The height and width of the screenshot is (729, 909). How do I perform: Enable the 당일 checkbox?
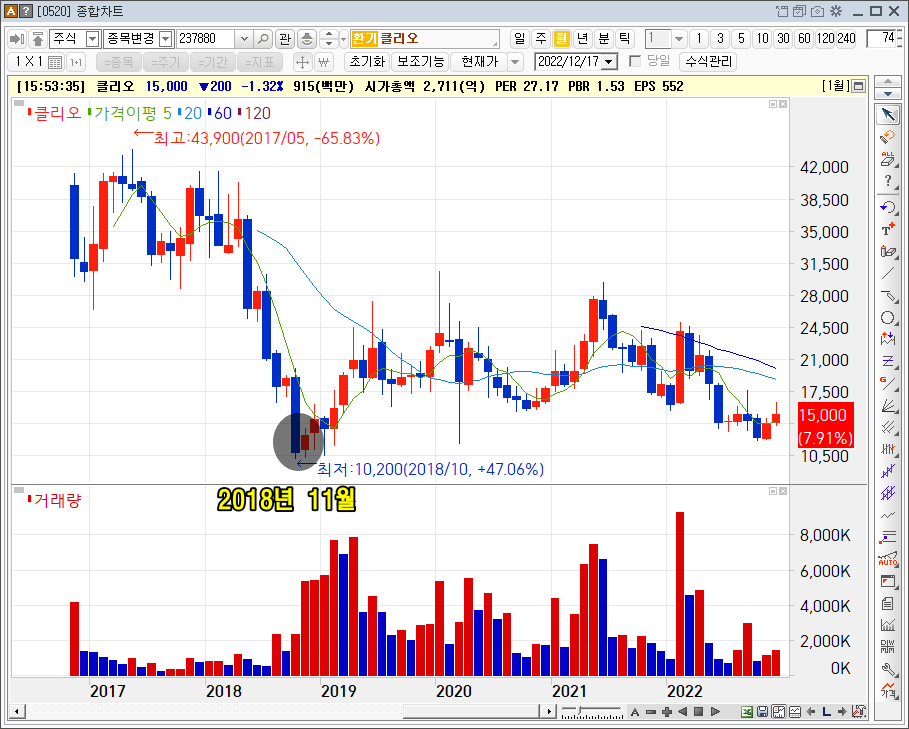[637, 61]
